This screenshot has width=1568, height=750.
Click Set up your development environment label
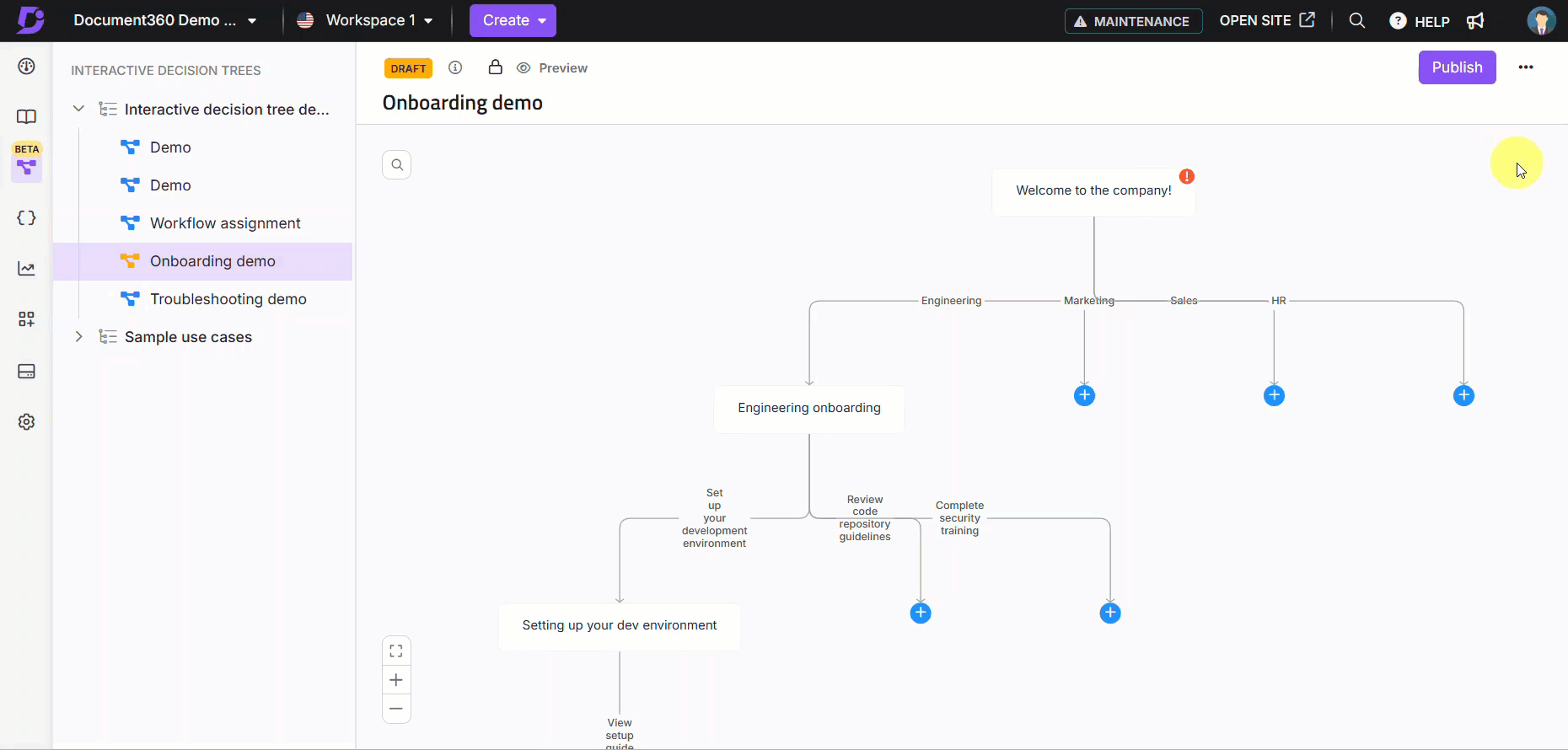(714, 518)
